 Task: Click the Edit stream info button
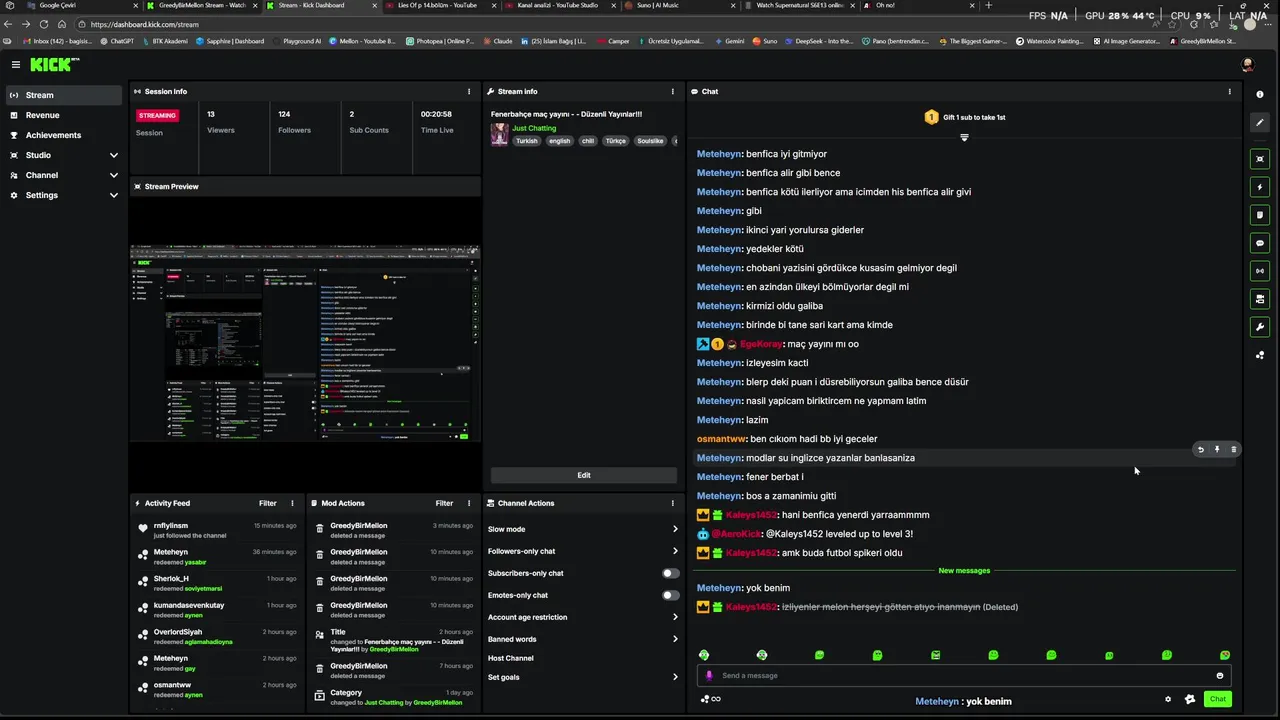click(x=583, y=475)
